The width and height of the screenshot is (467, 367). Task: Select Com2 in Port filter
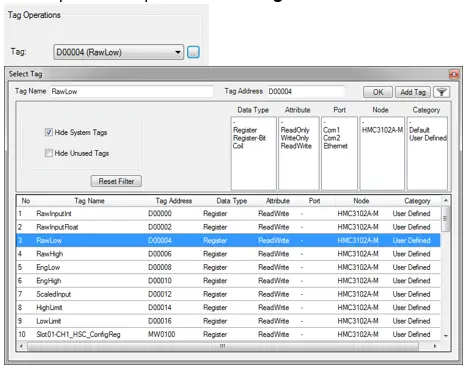(332, 138)
